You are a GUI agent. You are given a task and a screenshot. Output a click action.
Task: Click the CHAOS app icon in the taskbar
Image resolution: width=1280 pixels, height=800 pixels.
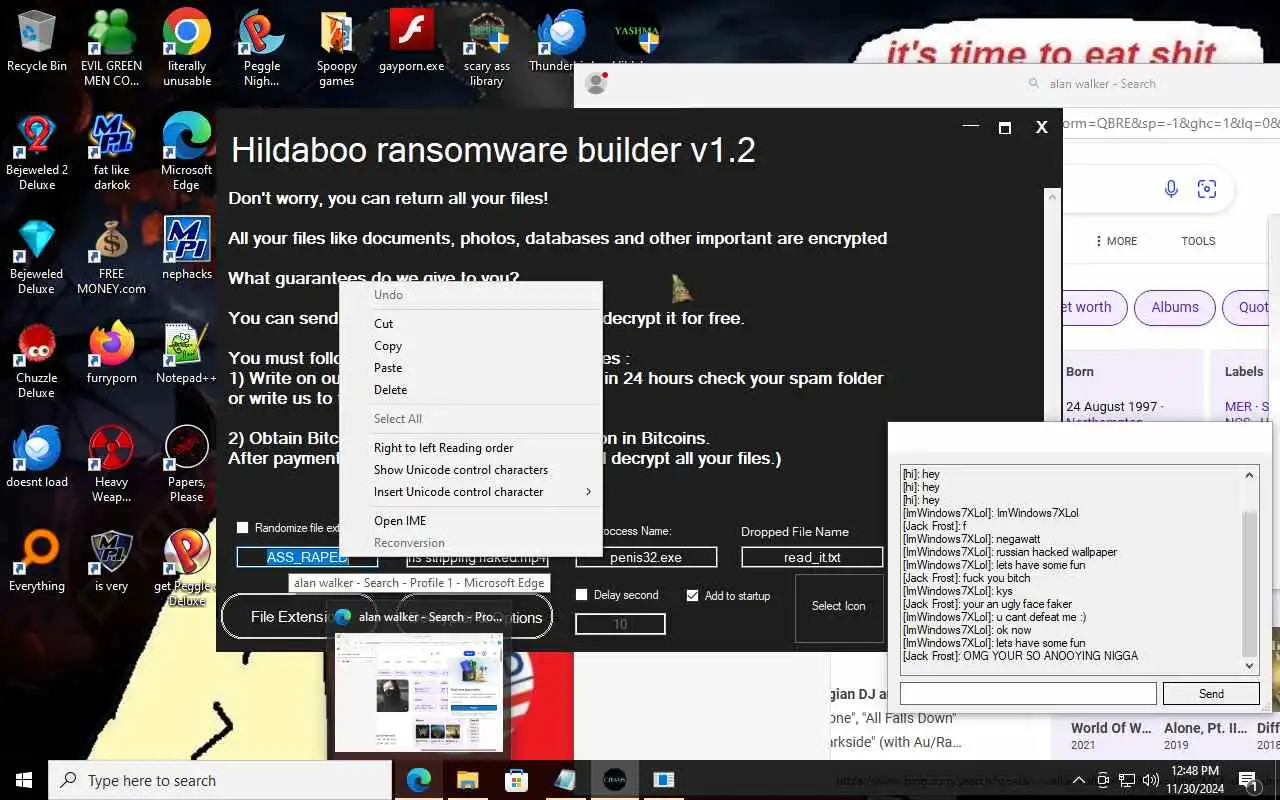coord(614,780)
